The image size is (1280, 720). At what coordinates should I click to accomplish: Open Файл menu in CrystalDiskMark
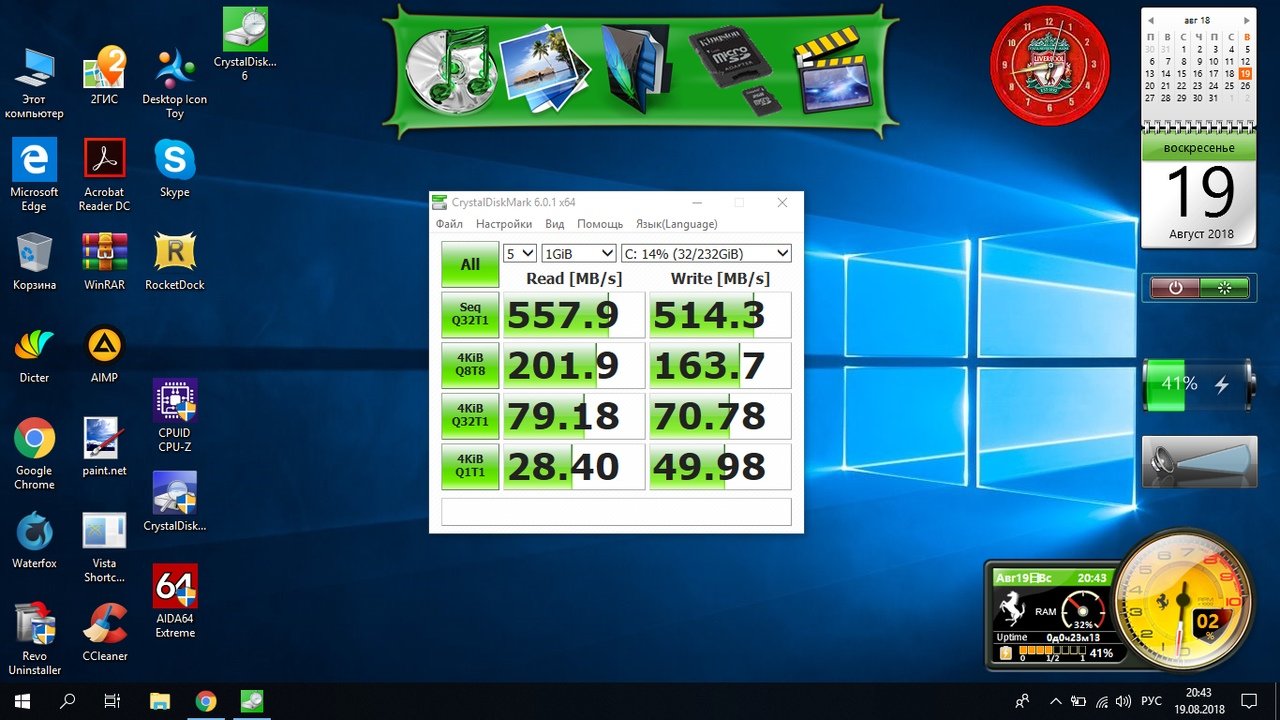pyautogui.click(x=449, y=224)
